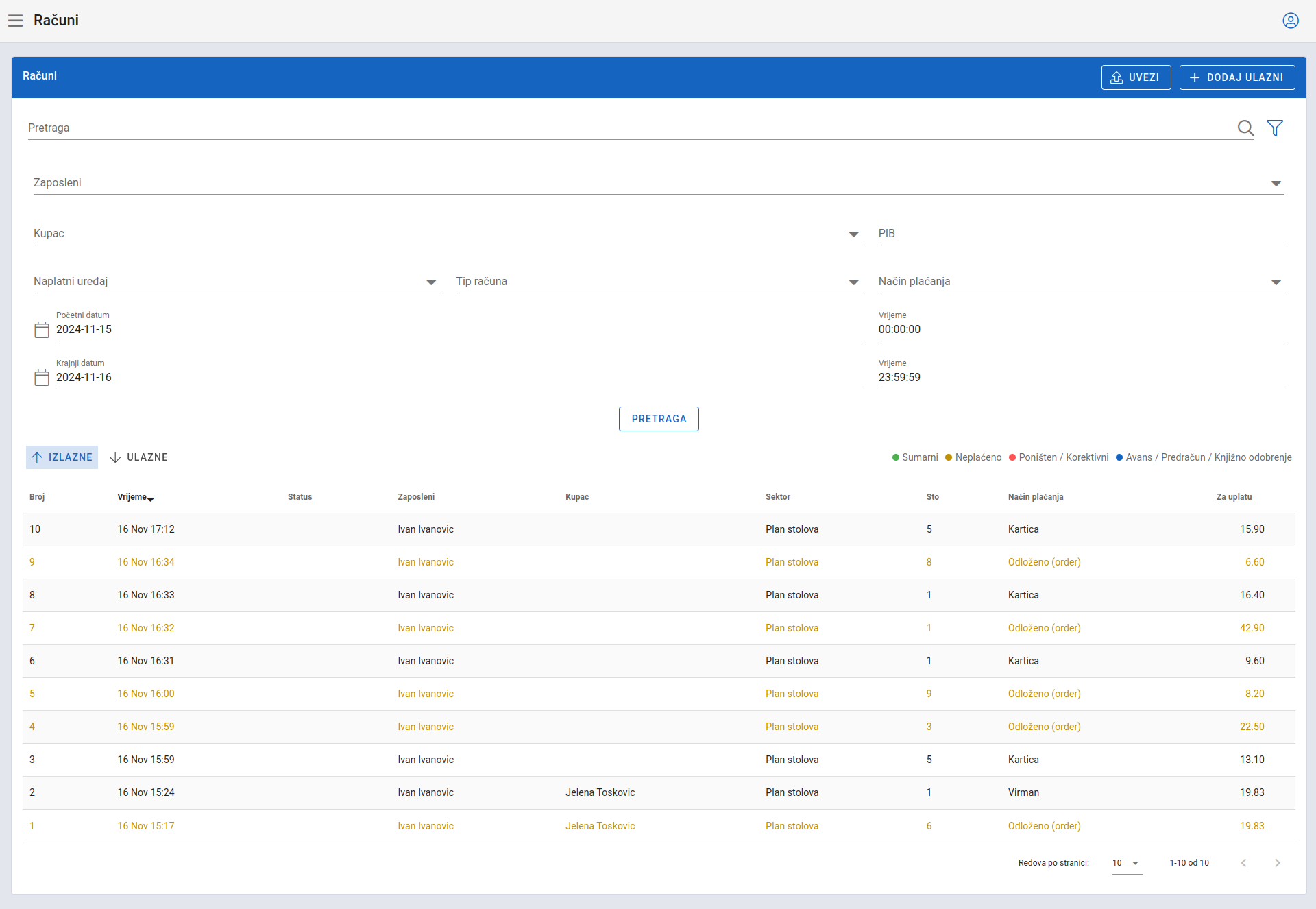Open invoice row 16 Nov 16:32
The height and width of the screenshot is (909, 1316).
pos(659,629)
